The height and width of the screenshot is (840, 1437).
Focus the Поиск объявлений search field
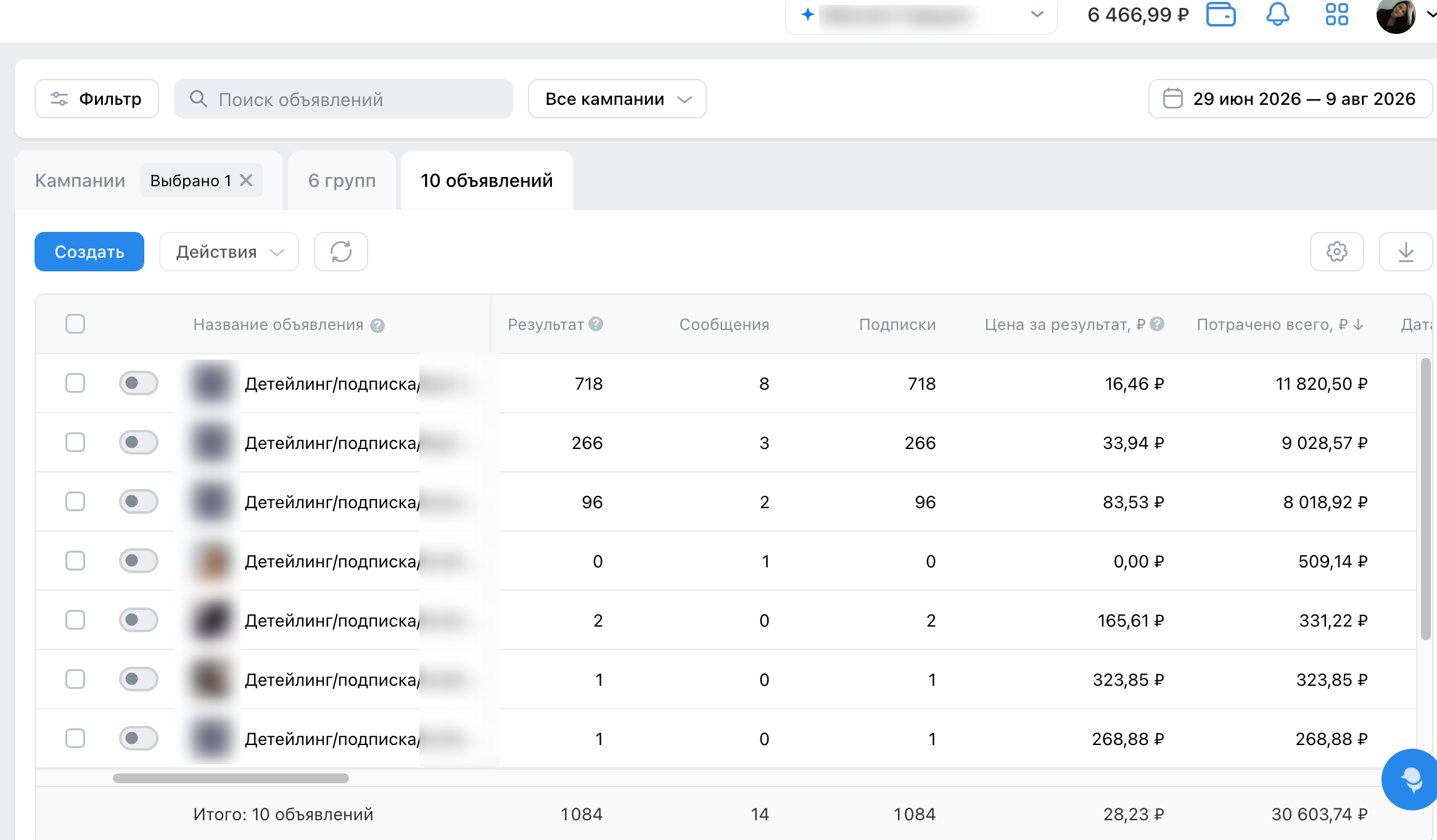pos(344,99)
